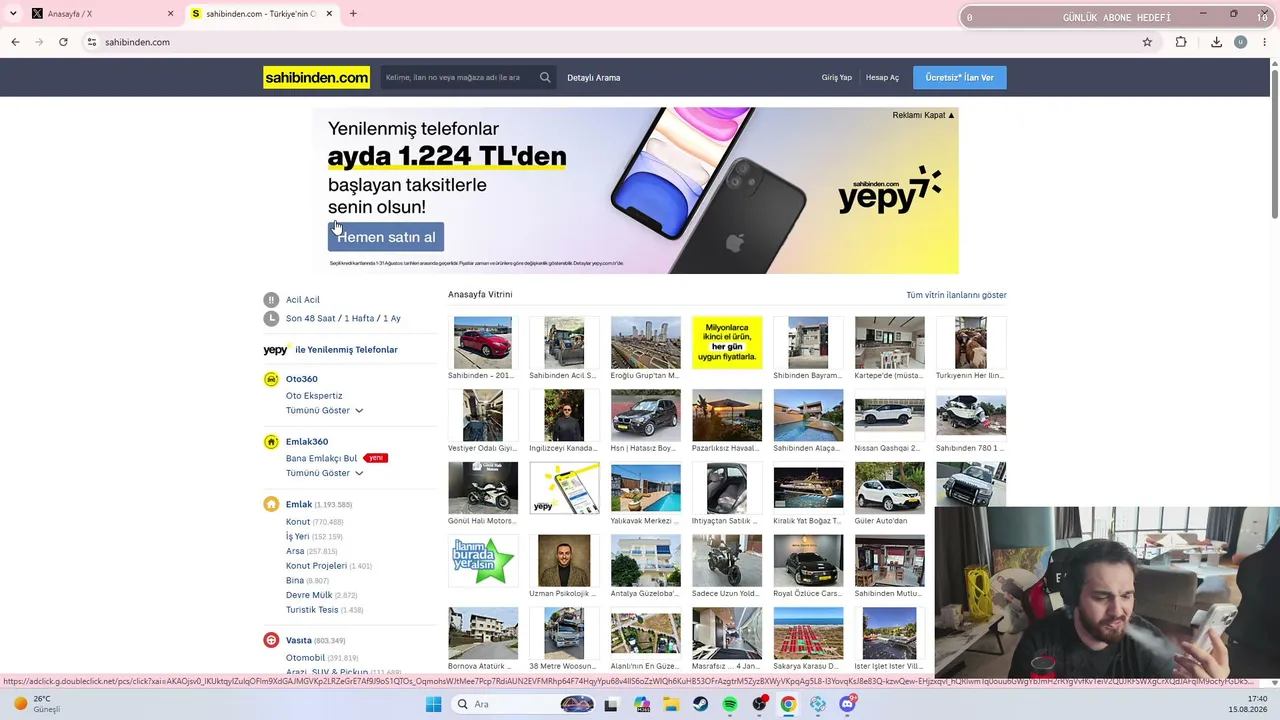Open the tab search dropdown arrow
The height and width of the screenshot is (720, 1280).
click(13, 14)
